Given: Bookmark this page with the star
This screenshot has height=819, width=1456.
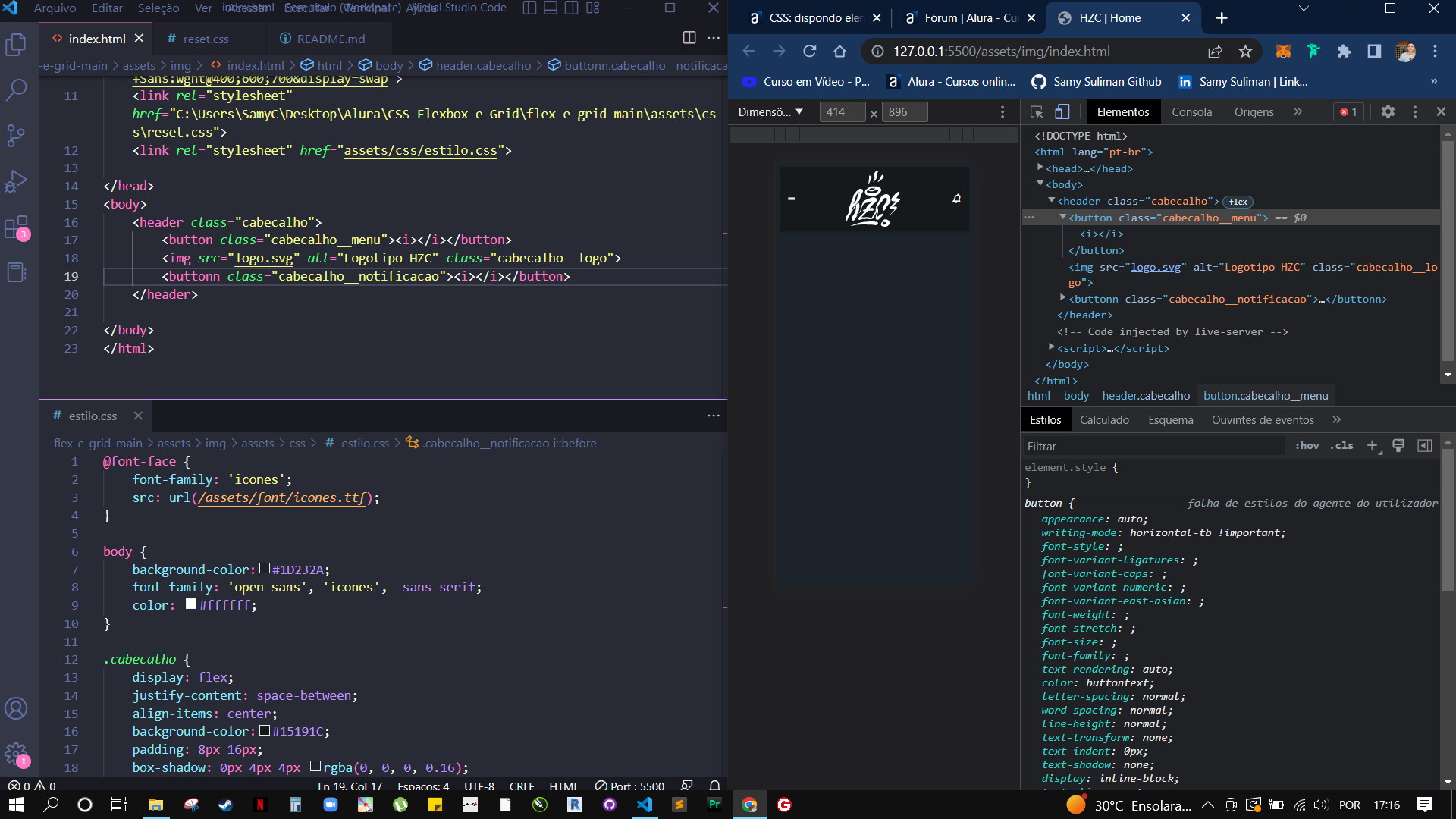Looking at the screenshot, I should [1245, 51].
